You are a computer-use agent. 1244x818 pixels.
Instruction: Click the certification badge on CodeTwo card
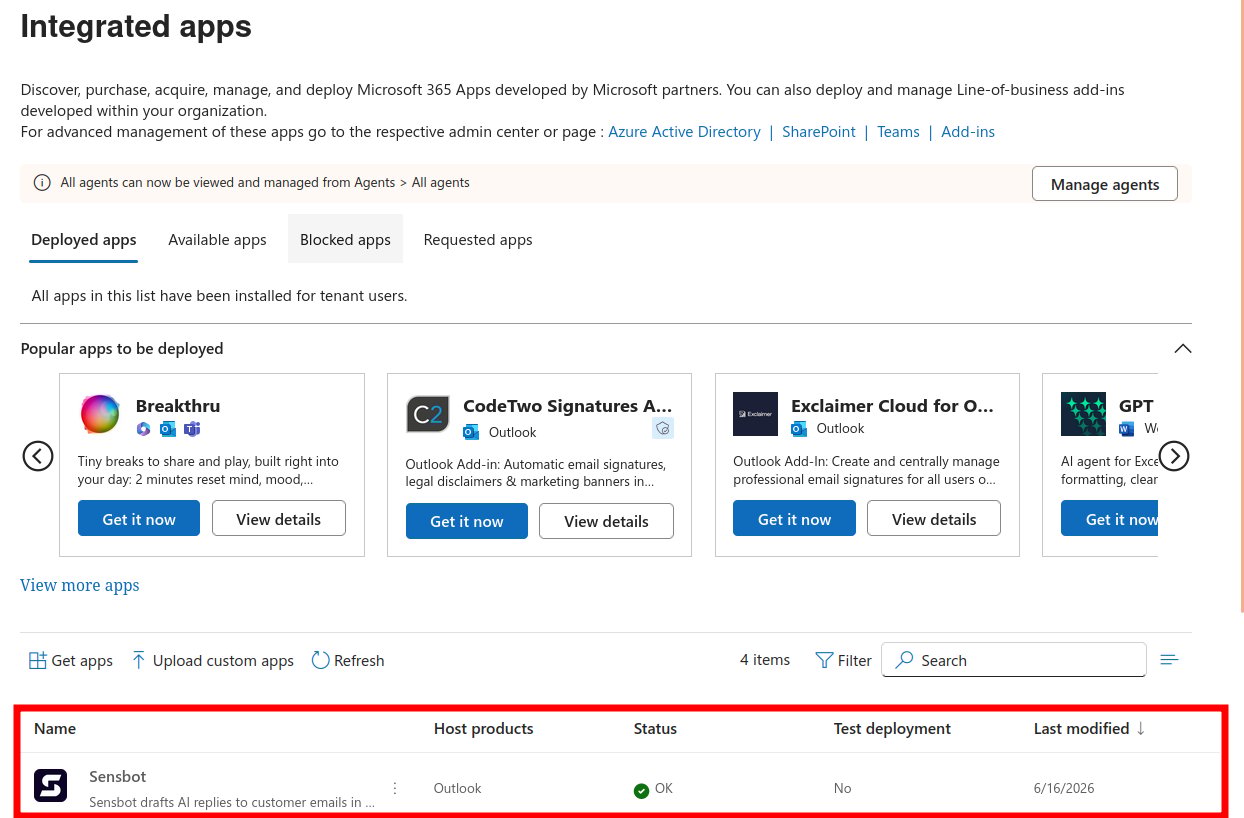(662, 429)
